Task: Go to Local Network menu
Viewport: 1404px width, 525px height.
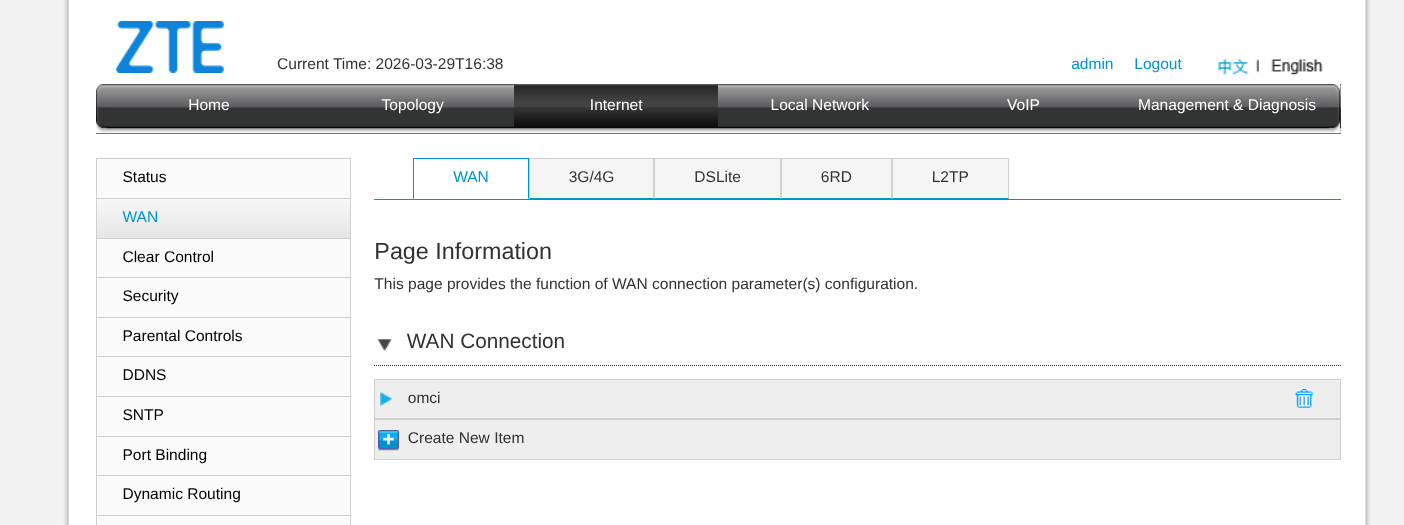Action: coord(819,105)
